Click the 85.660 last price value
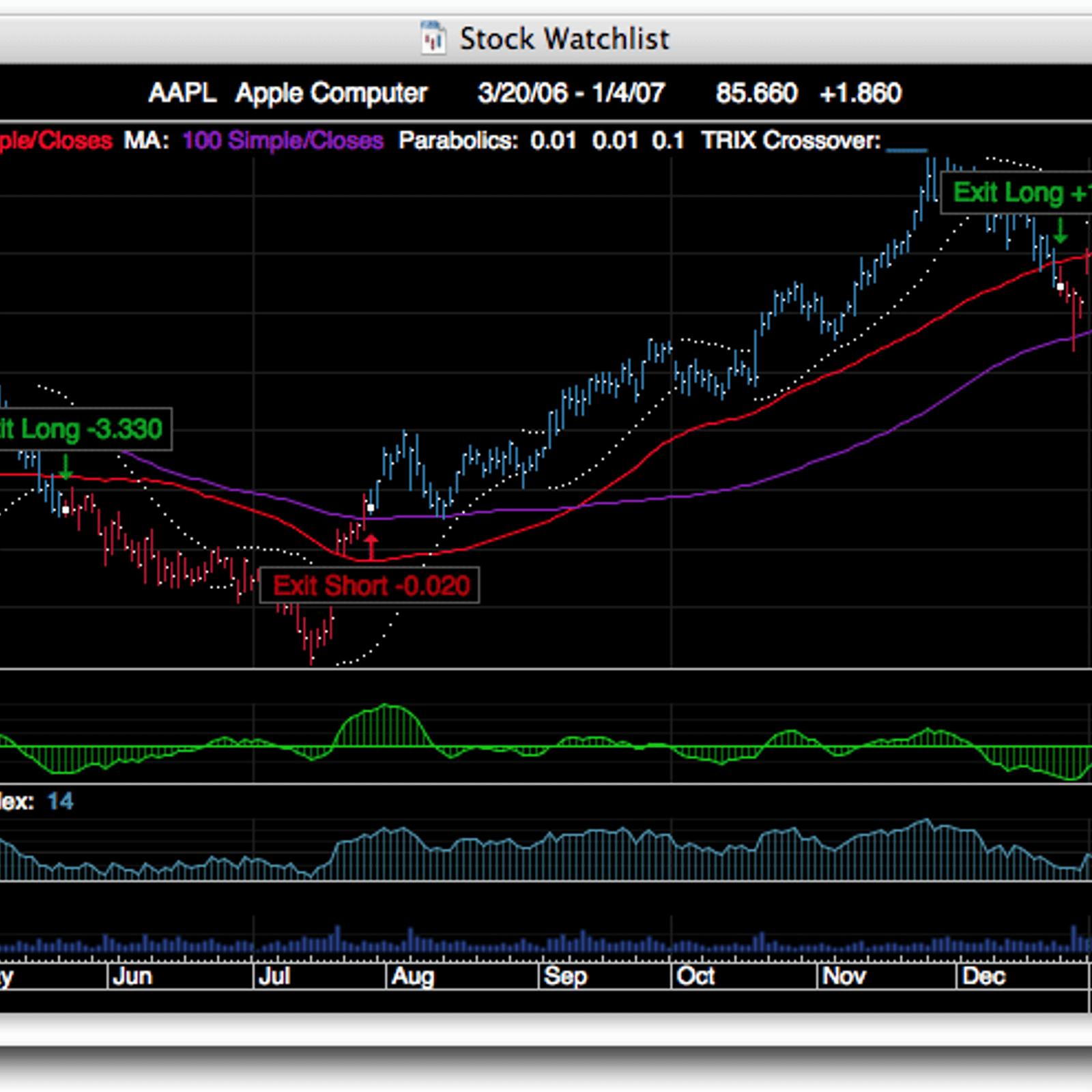This screenshot has height=1092, width=1092. point(756,93)
